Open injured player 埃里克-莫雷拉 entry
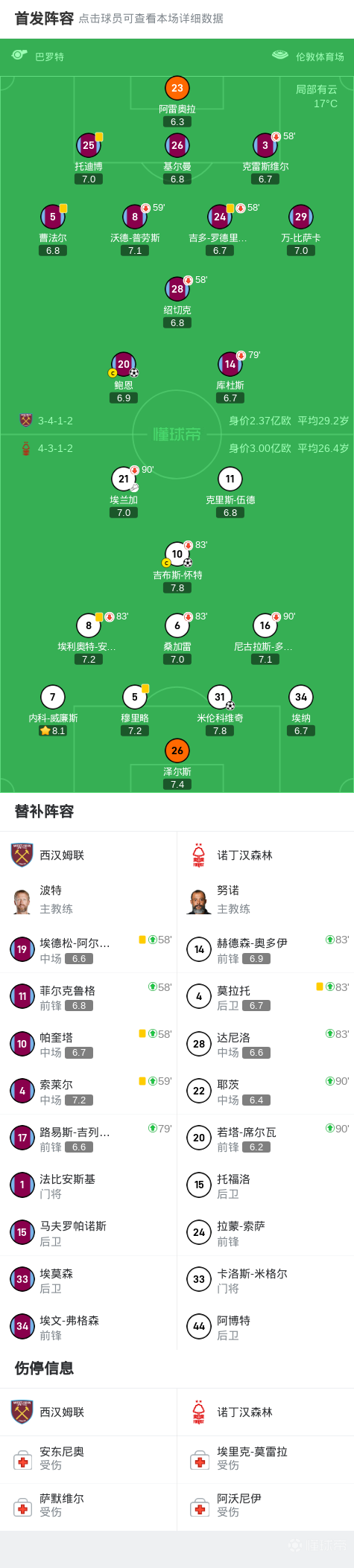Image resolution: width=354 pixels, height=1568 pixels. pos(265,1459)
